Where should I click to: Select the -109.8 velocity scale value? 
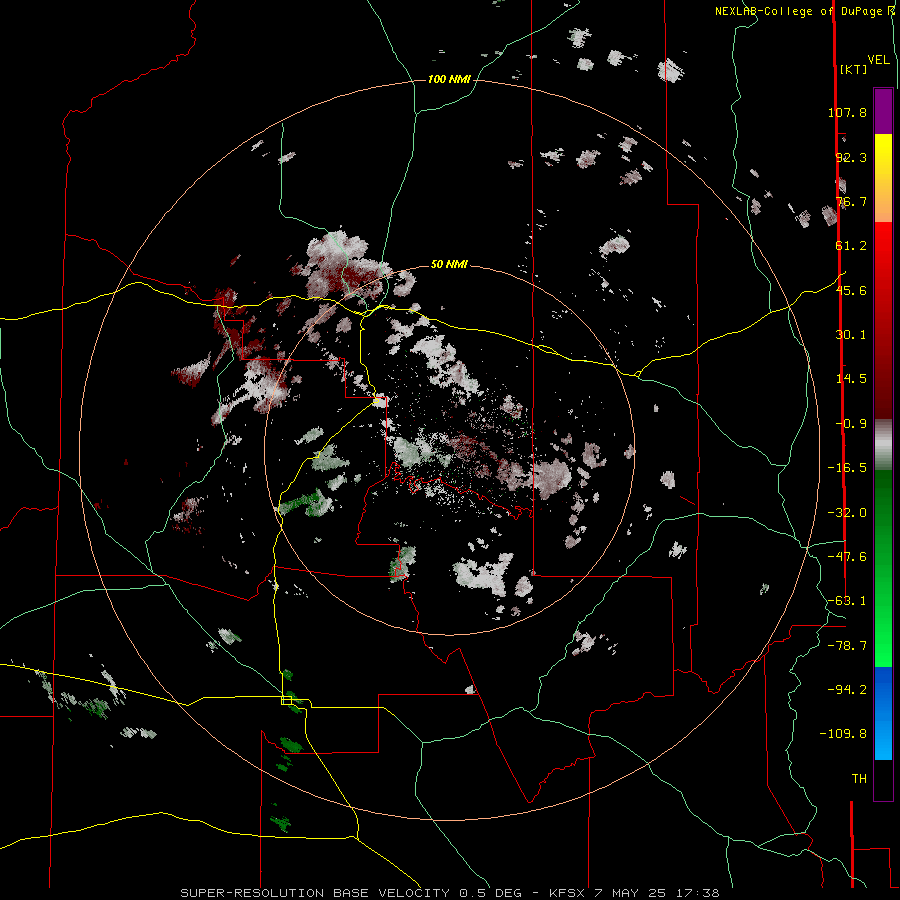(x=843, y=734)
